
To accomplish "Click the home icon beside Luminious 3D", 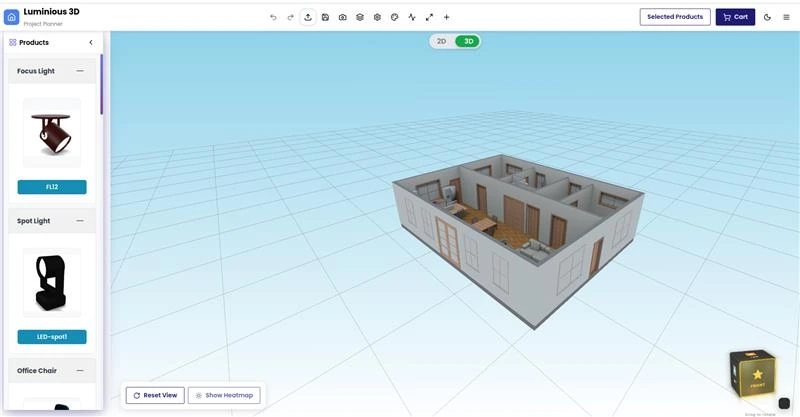I will tap(12, 17).
